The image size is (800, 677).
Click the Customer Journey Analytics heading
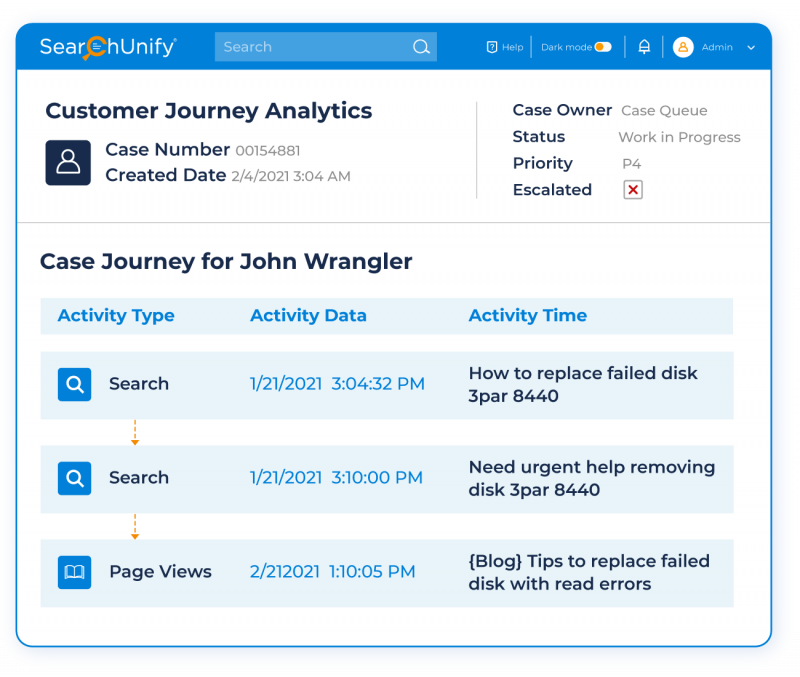209,111
